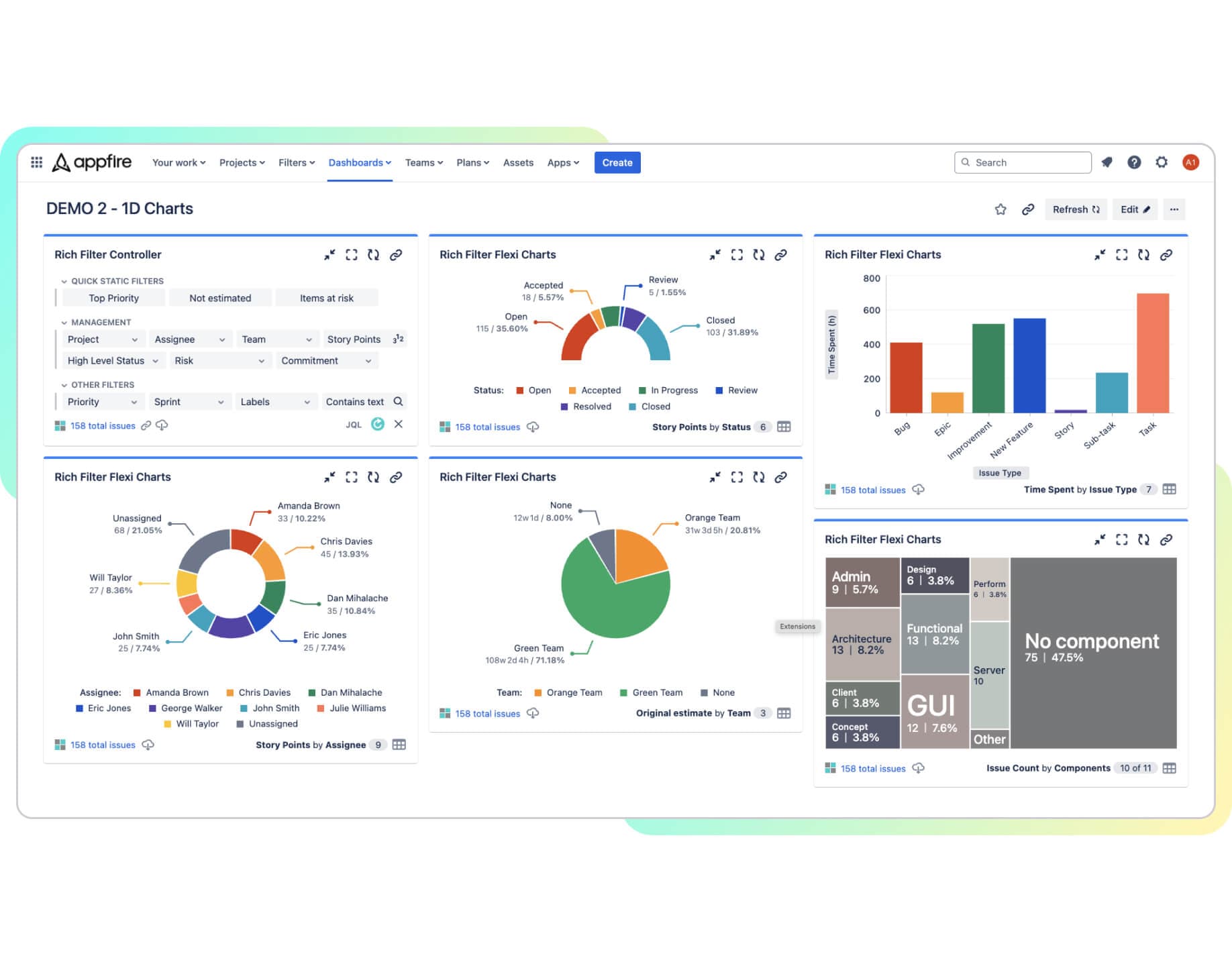Expand Story Points by Status chart to fullscreen

click(x=737, y=255)
